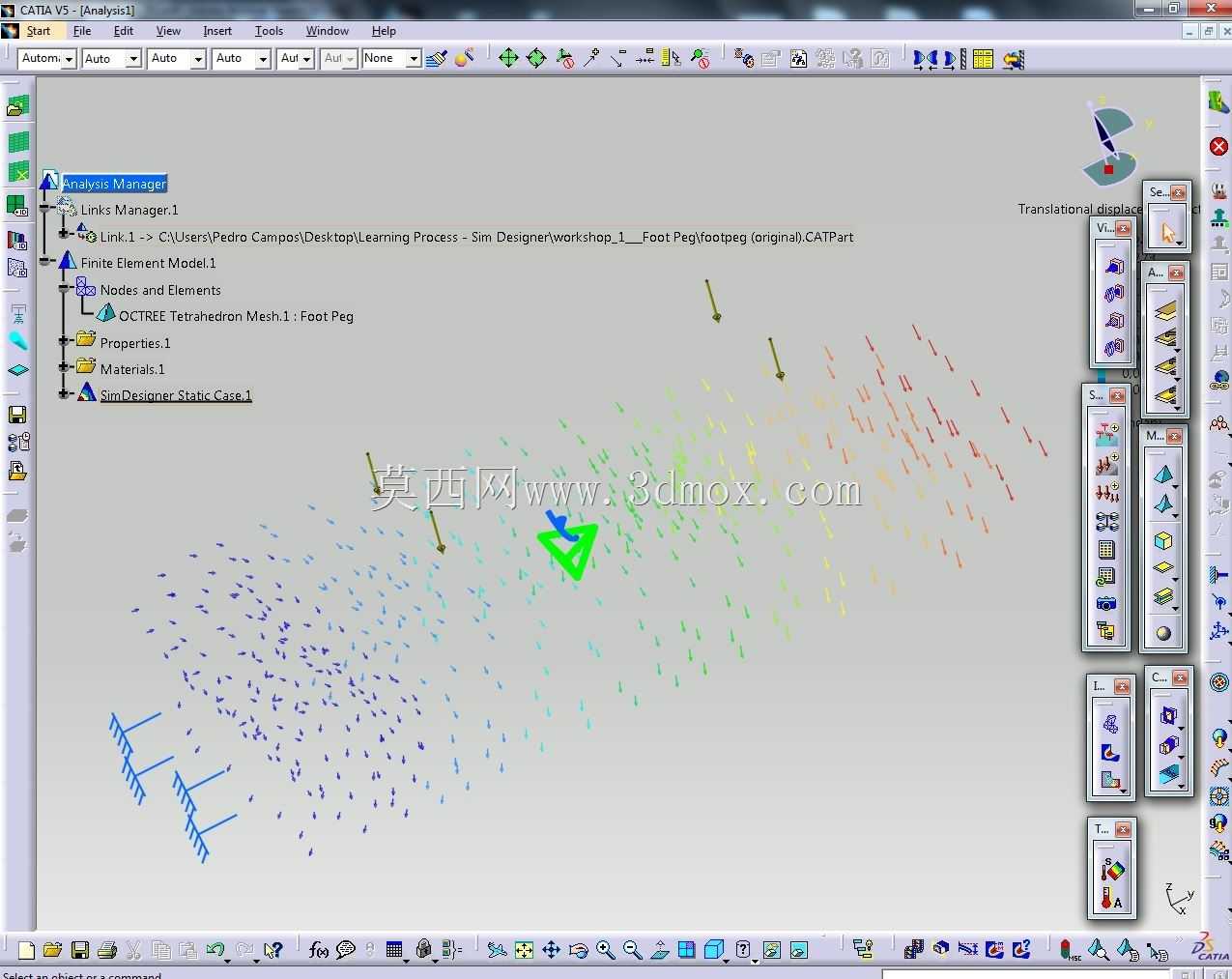
Task: Expand the Materials.1 folder node
Action: 65,367
